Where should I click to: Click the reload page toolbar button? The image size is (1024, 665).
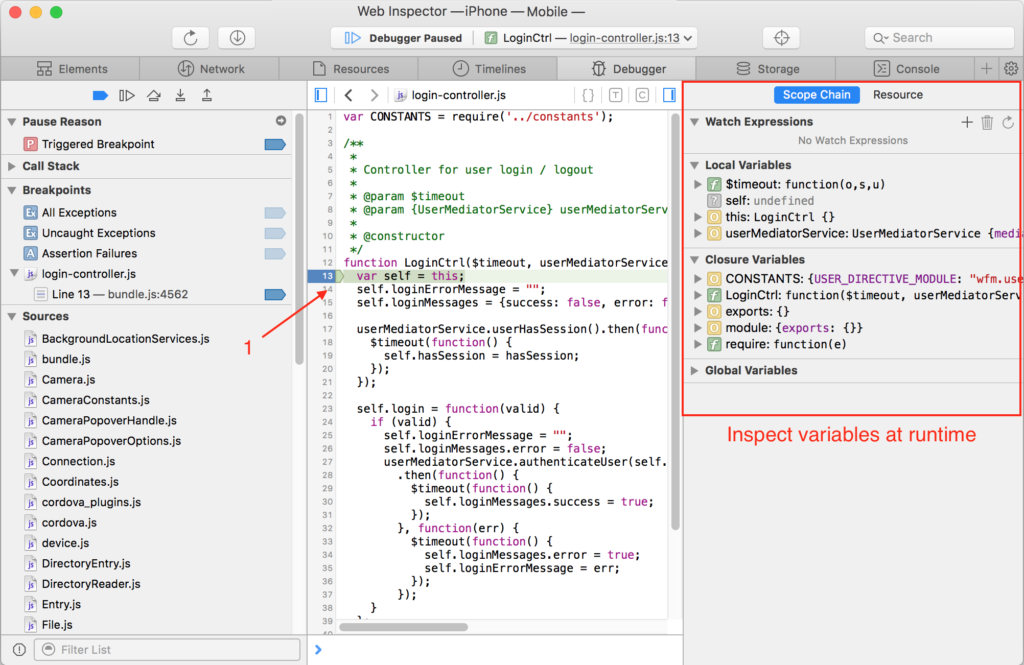(x=190, y=38)
